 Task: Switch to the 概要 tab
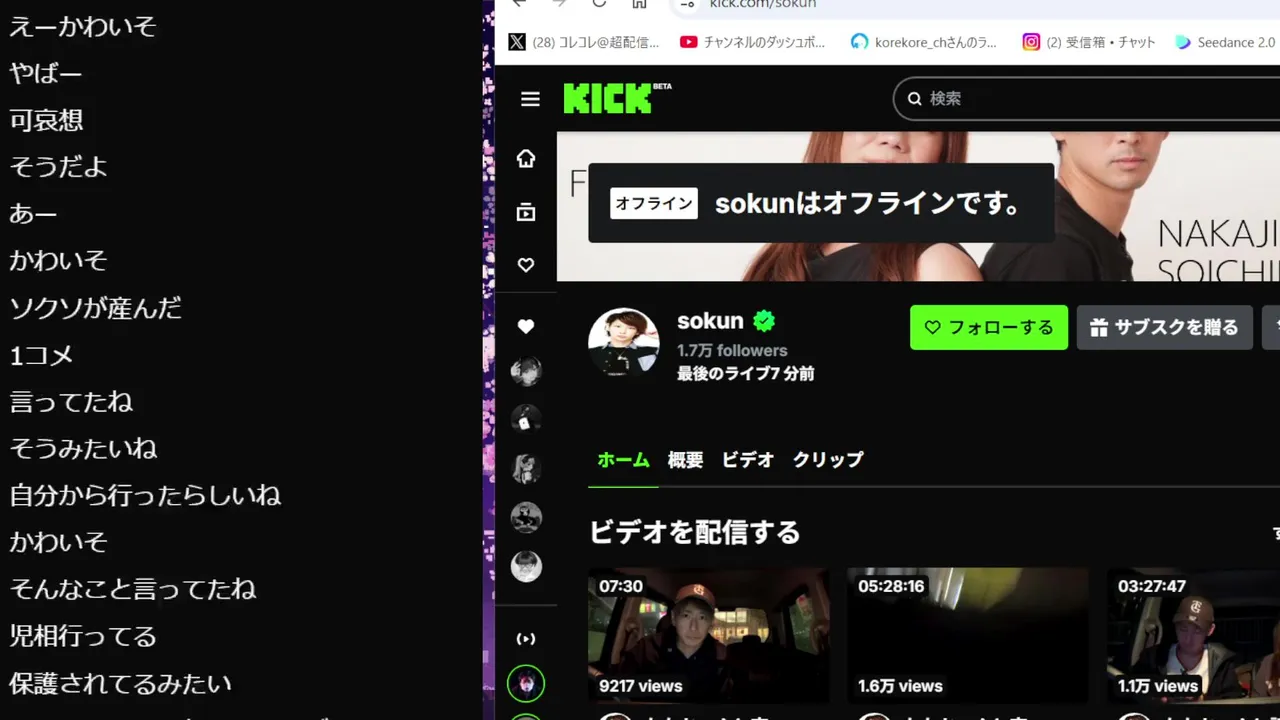pyautogui.click(x=685, y=460)
